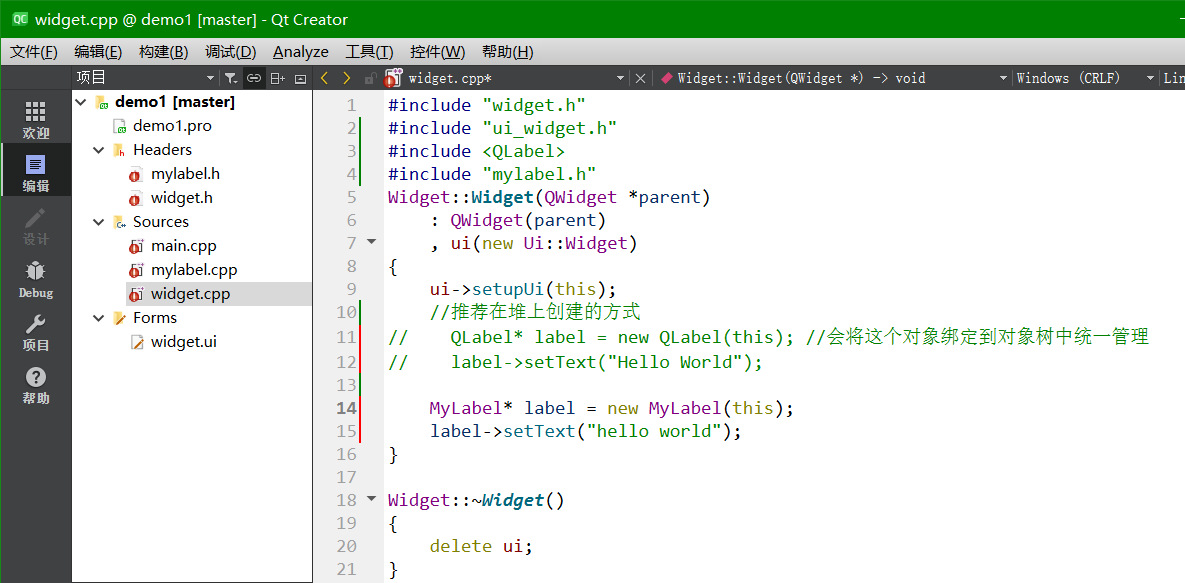Image resolution: width=1185 pixels, height=583 pixels.
Task: Close the widget.cpp document with X
Action: [x=640, y=78]
